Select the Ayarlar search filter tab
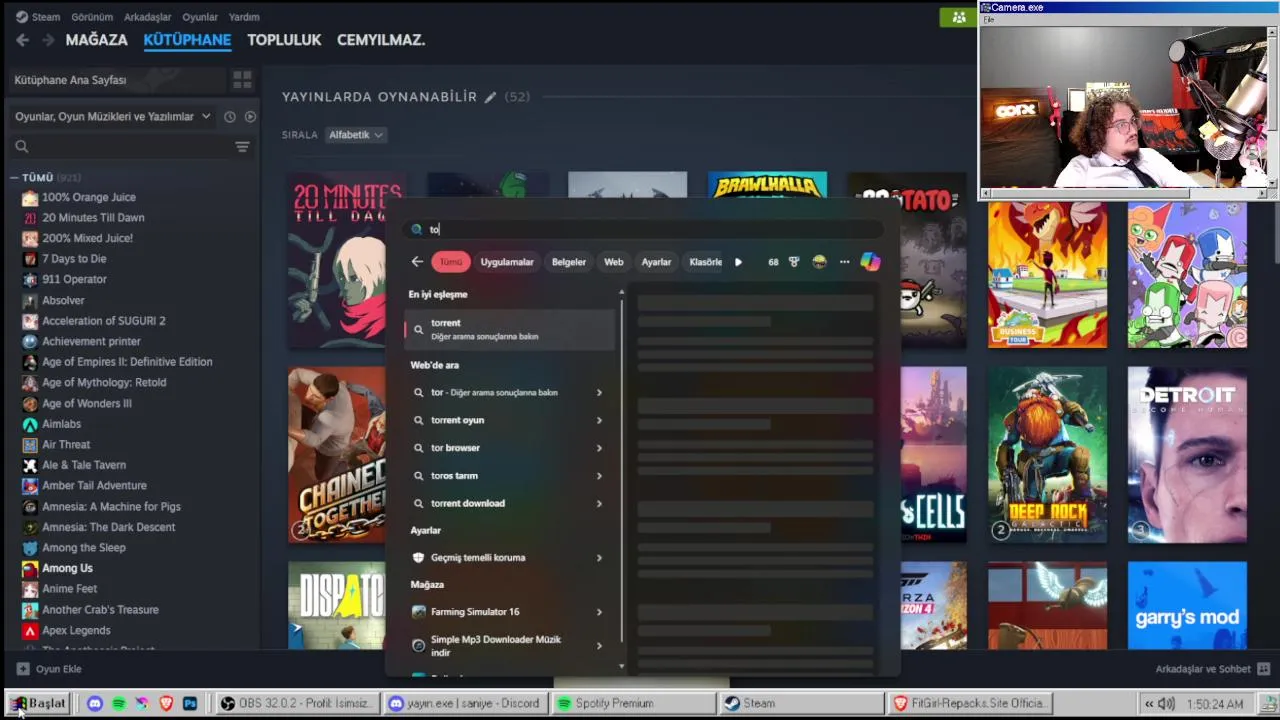Image resolution: width=1280 pixels, height=720 pixels. click(656, 262)
